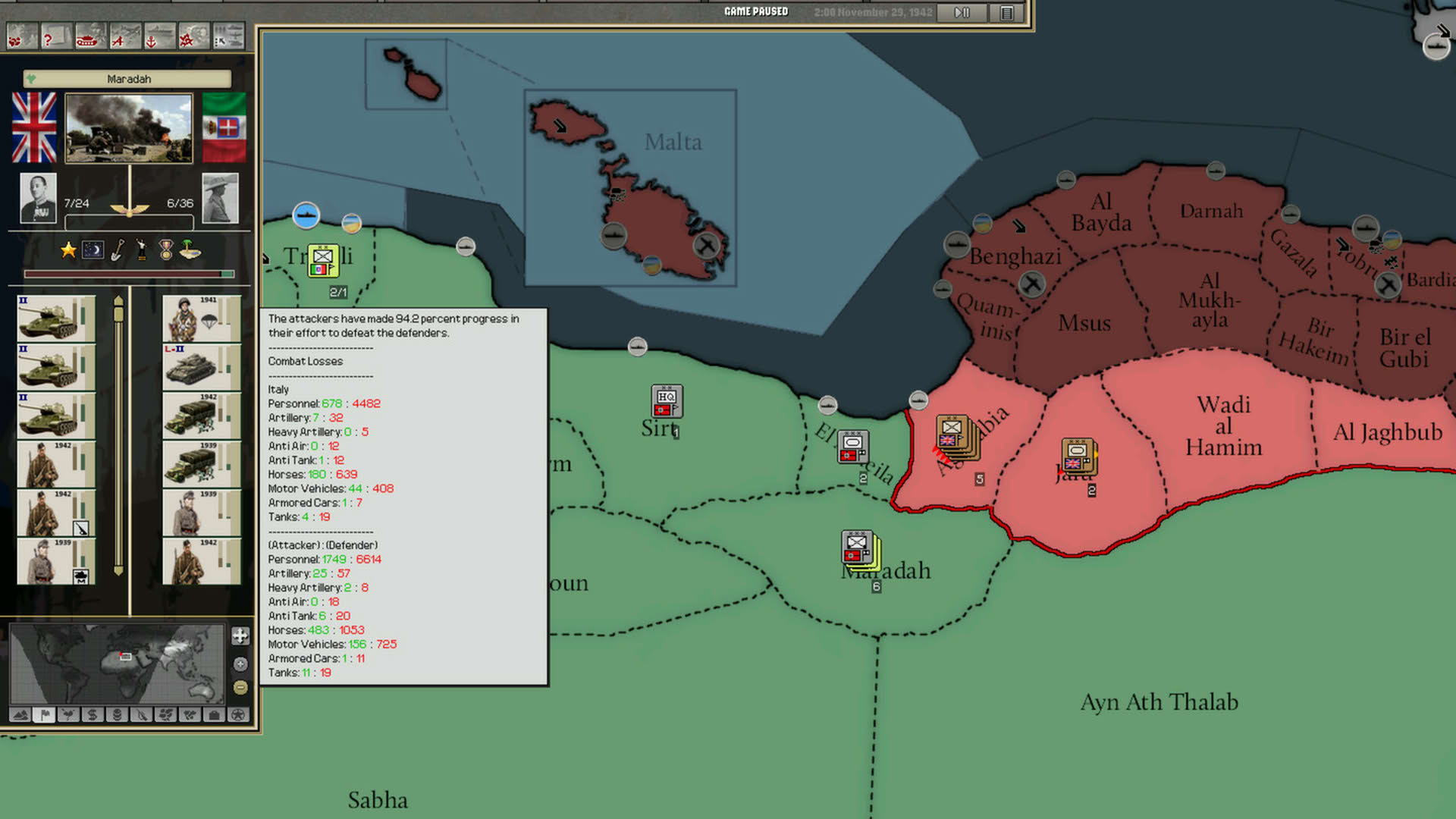
Task: Switch to the star circle map mode
Action: point(238,714)
